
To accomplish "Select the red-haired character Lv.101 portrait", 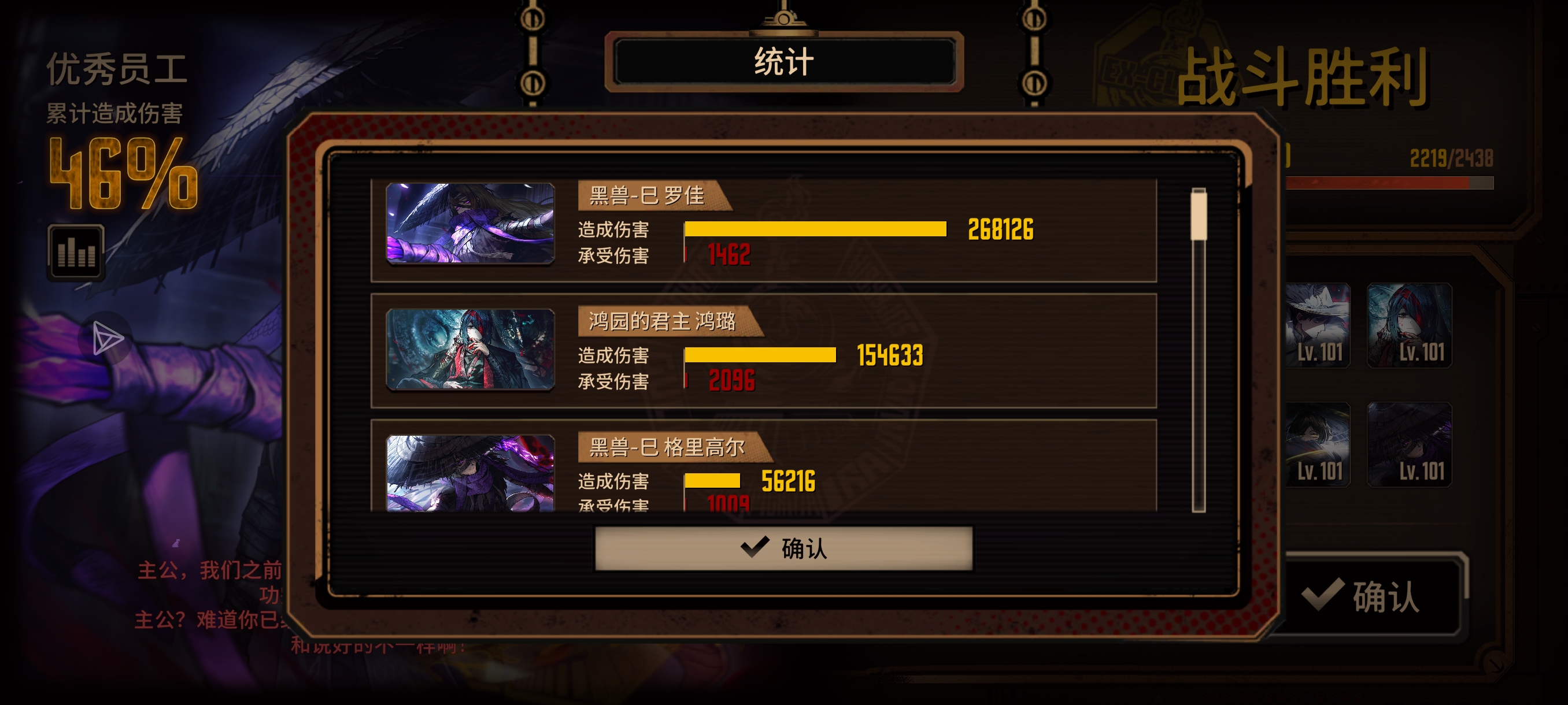I will pos(1409,325).
